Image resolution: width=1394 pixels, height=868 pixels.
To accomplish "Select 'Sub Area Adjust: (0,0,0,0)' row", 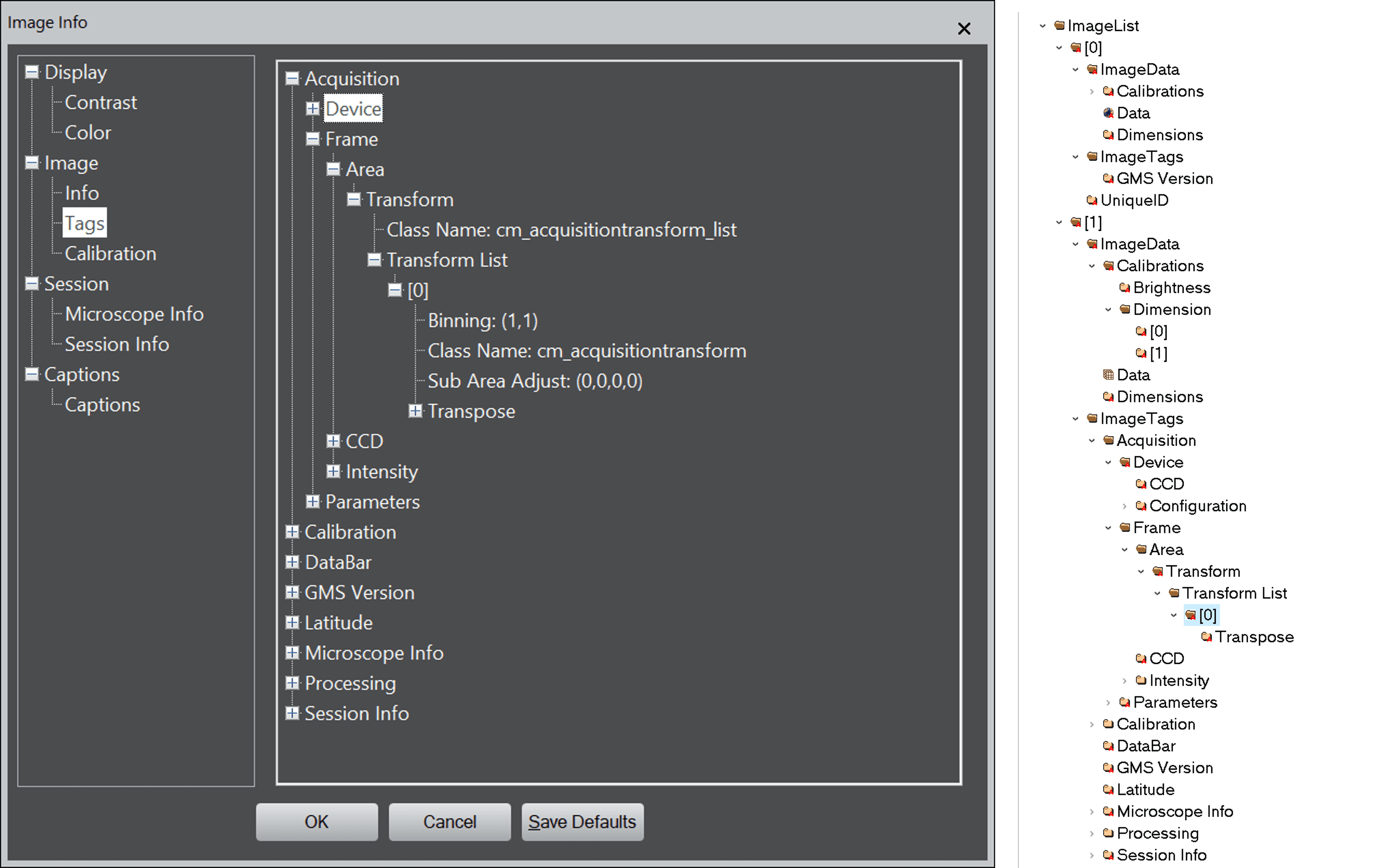I will (535, 381).
